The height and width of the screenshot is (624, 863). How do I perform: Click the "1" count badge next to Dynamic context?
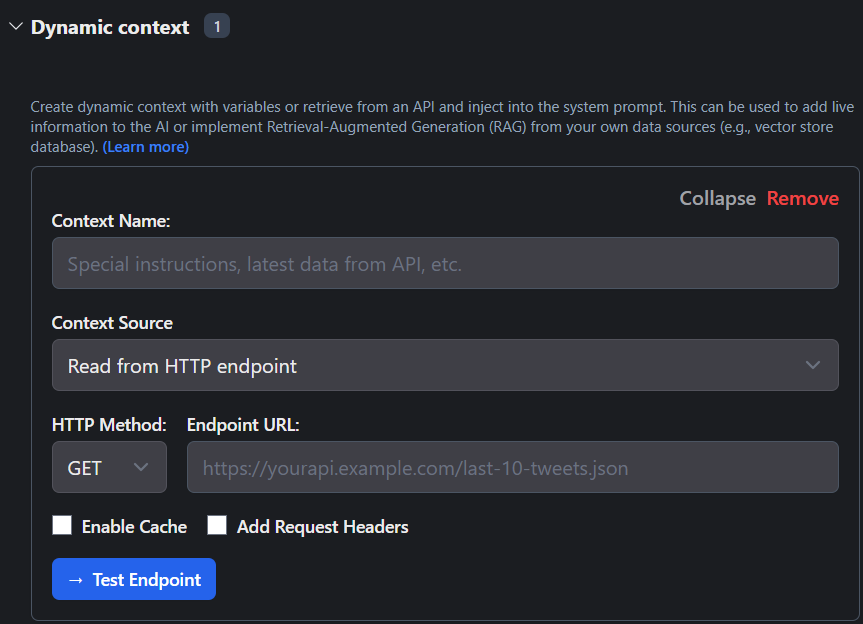pos(216,26)
